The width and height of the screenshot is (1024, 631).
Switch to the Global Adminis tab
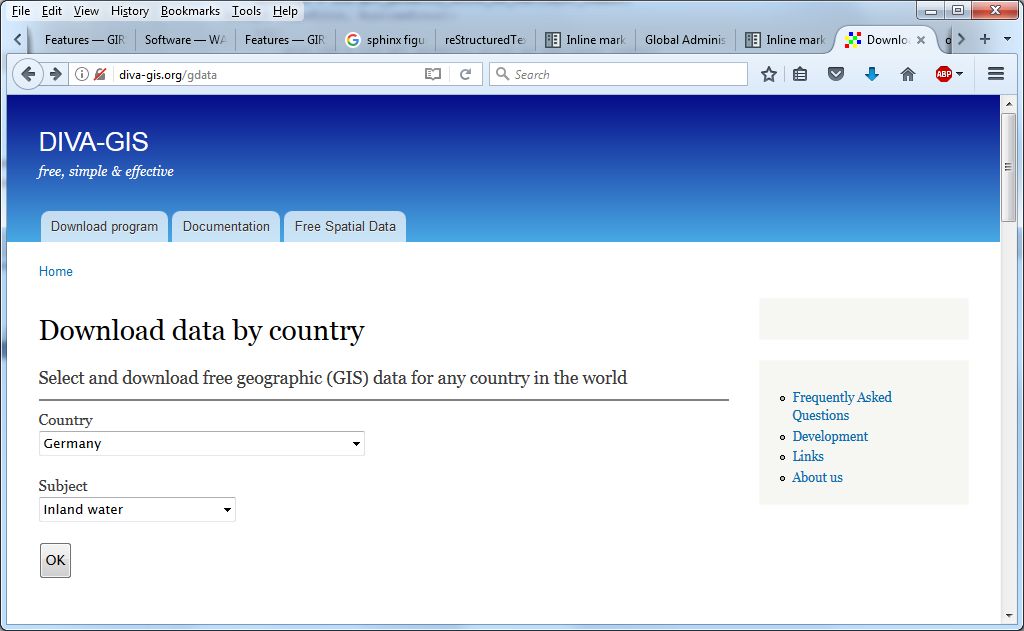[685, 40]
